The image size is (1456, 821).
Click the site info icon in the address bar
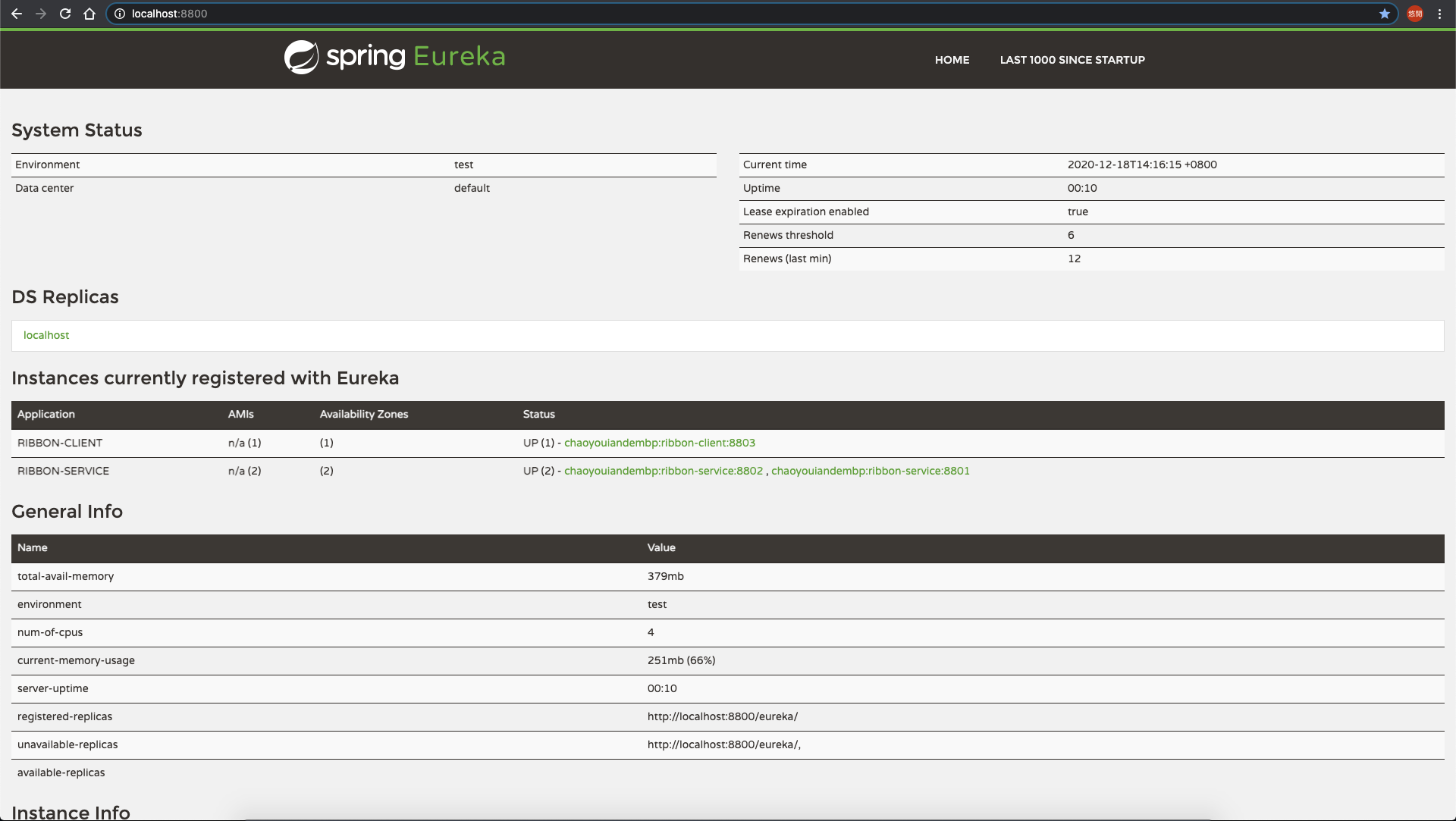pos(120,14)
